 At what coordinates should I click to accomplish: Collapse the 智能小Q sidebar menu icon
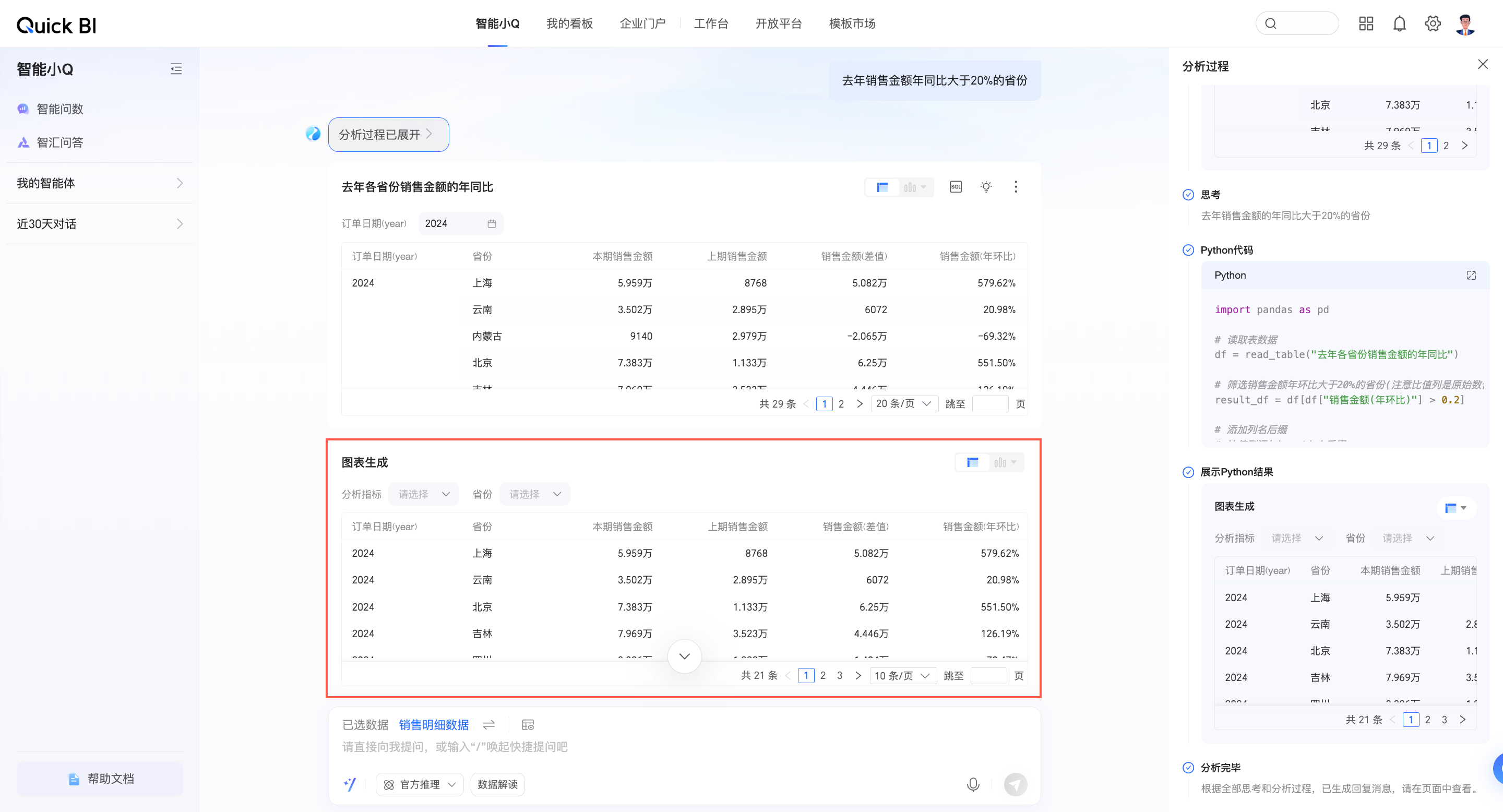point(176,69)
